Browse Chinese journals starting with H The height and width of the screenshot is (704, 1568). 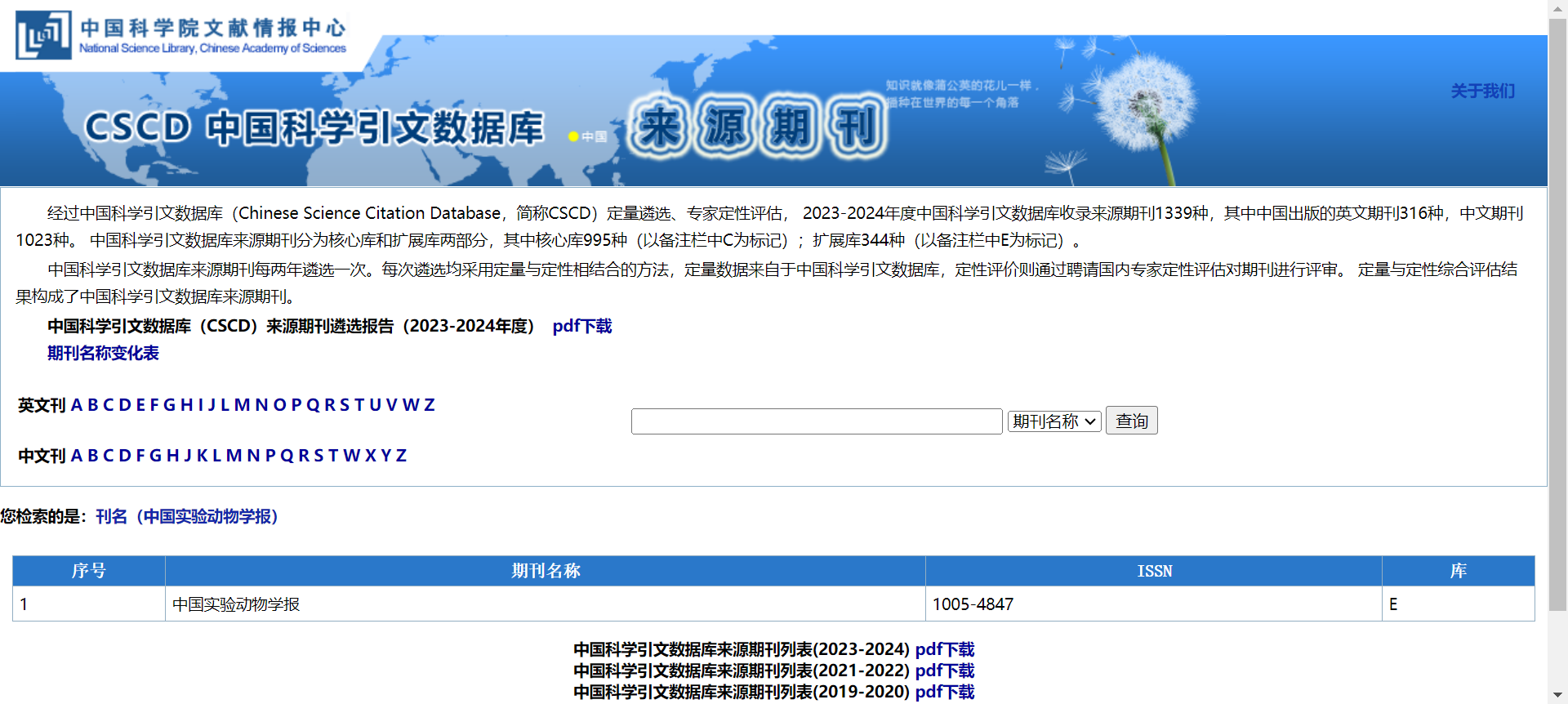(172, 456)
